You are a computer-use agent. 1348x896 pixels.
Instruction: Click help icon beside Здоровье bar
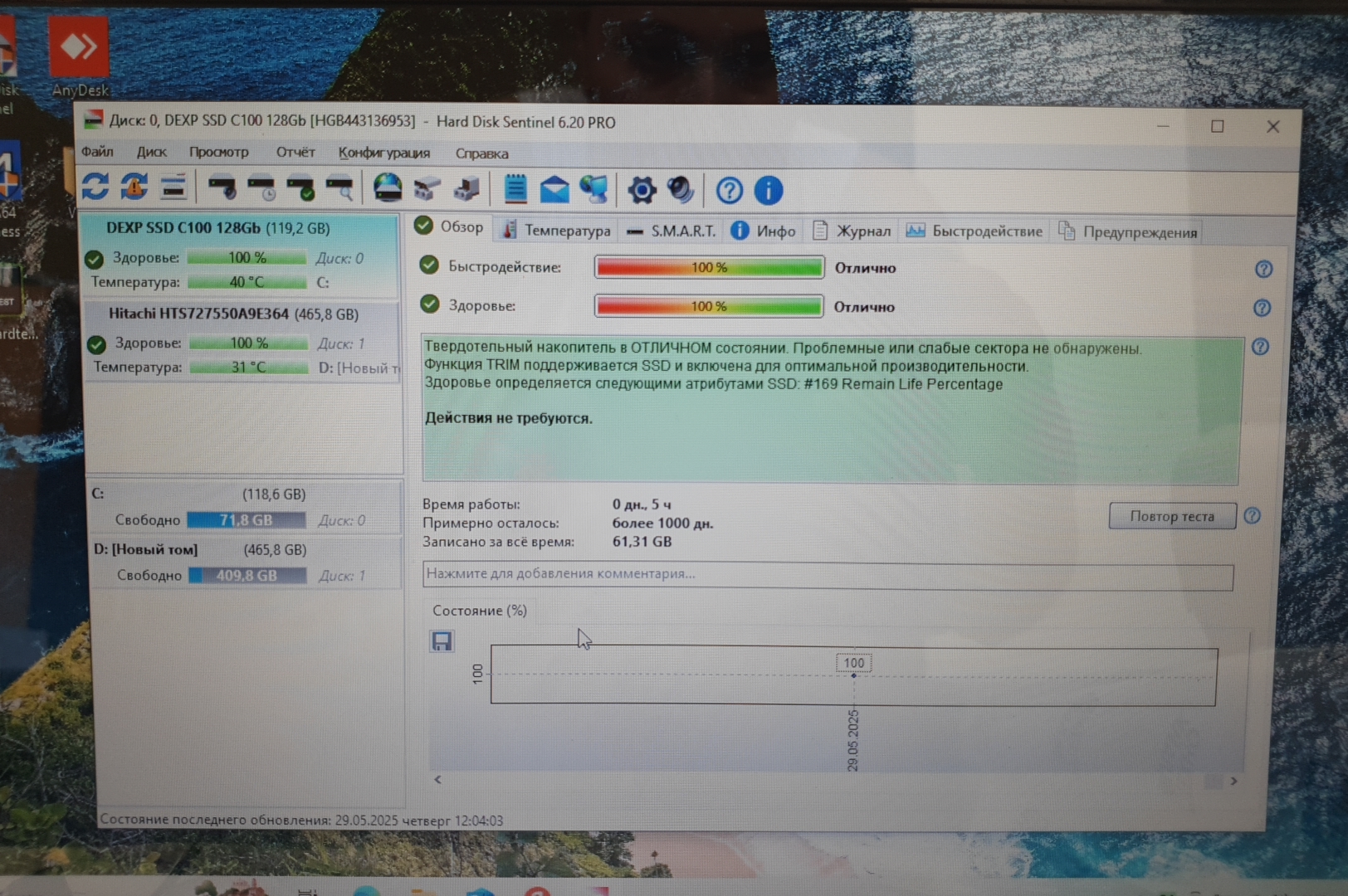(x=1262, y=309)
